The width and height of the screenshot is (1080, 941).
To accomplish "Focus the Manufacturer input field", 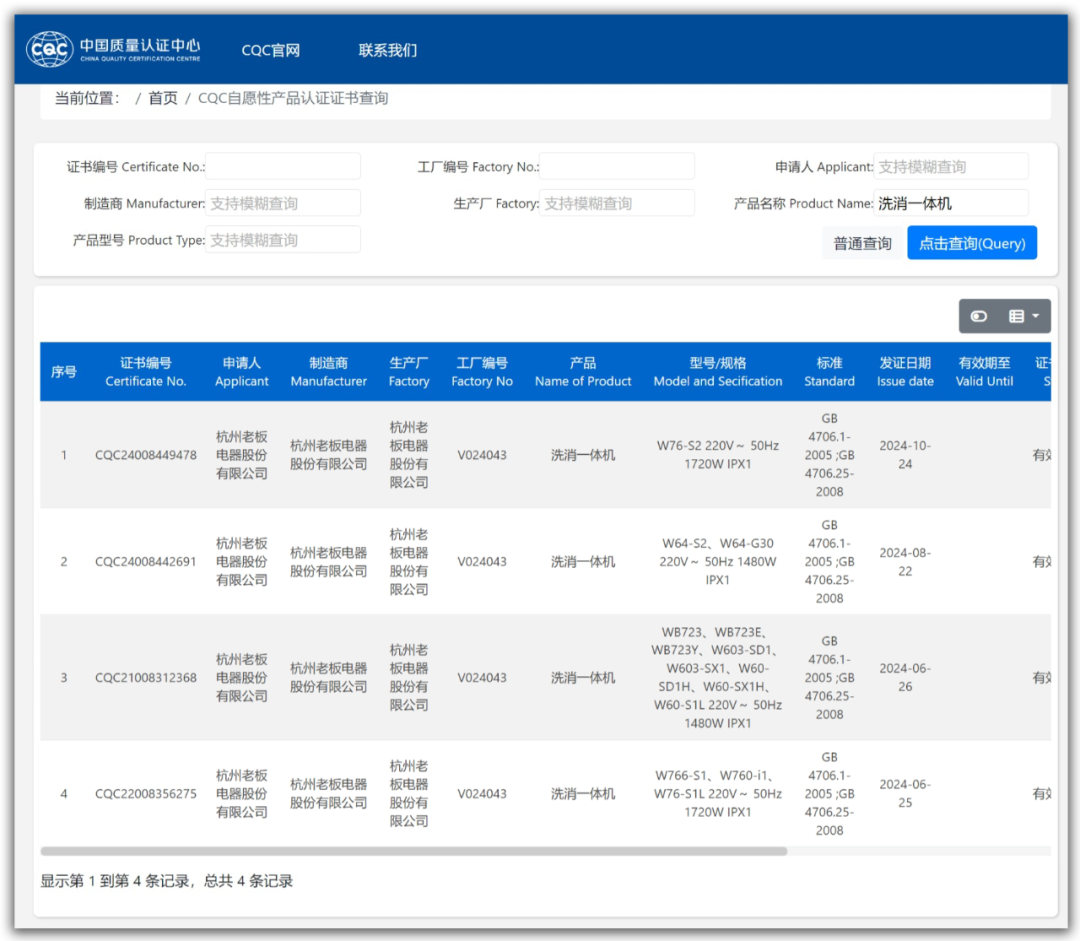I will click(282, 203).
